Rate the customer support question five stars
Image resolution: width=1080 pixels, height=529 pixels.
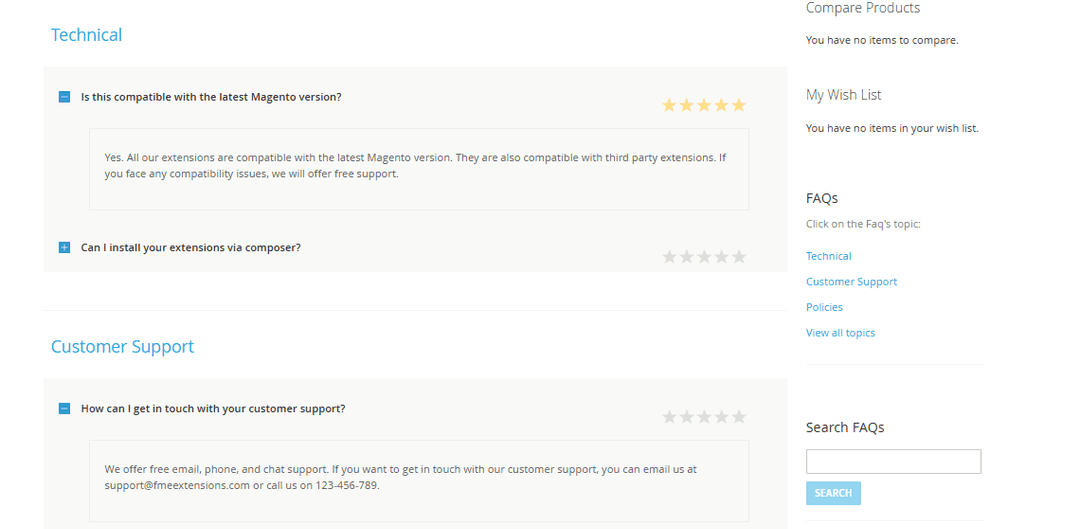point(739,417)
